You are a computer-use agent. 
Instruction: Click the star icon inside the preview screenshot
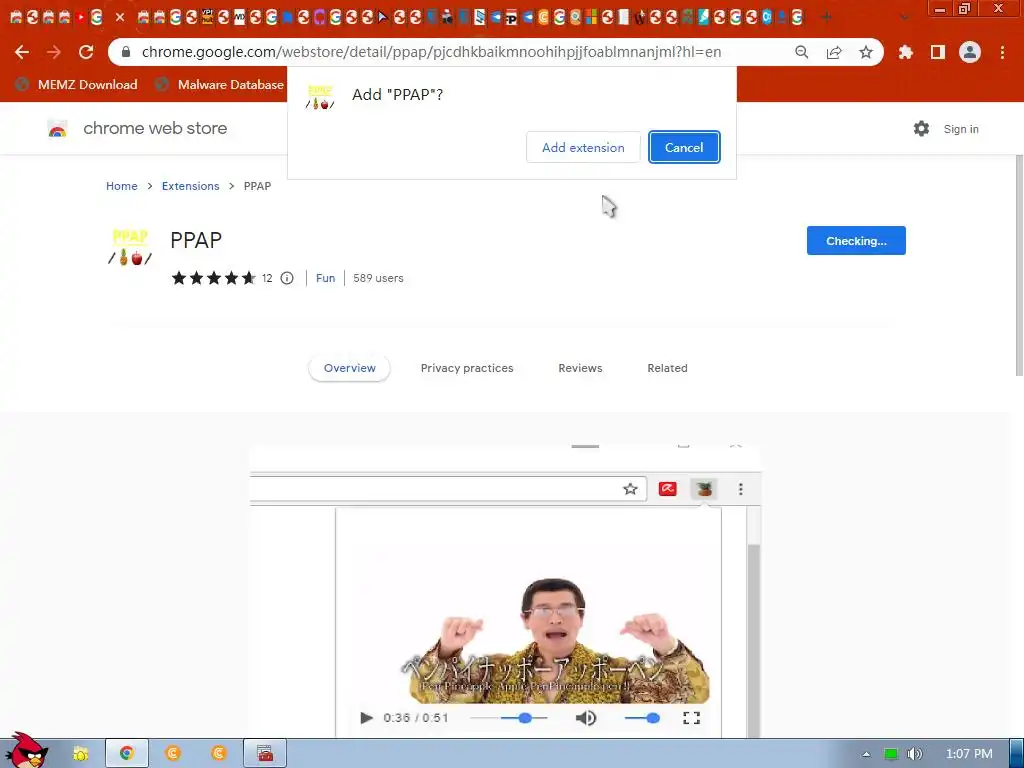click(630, 488)
